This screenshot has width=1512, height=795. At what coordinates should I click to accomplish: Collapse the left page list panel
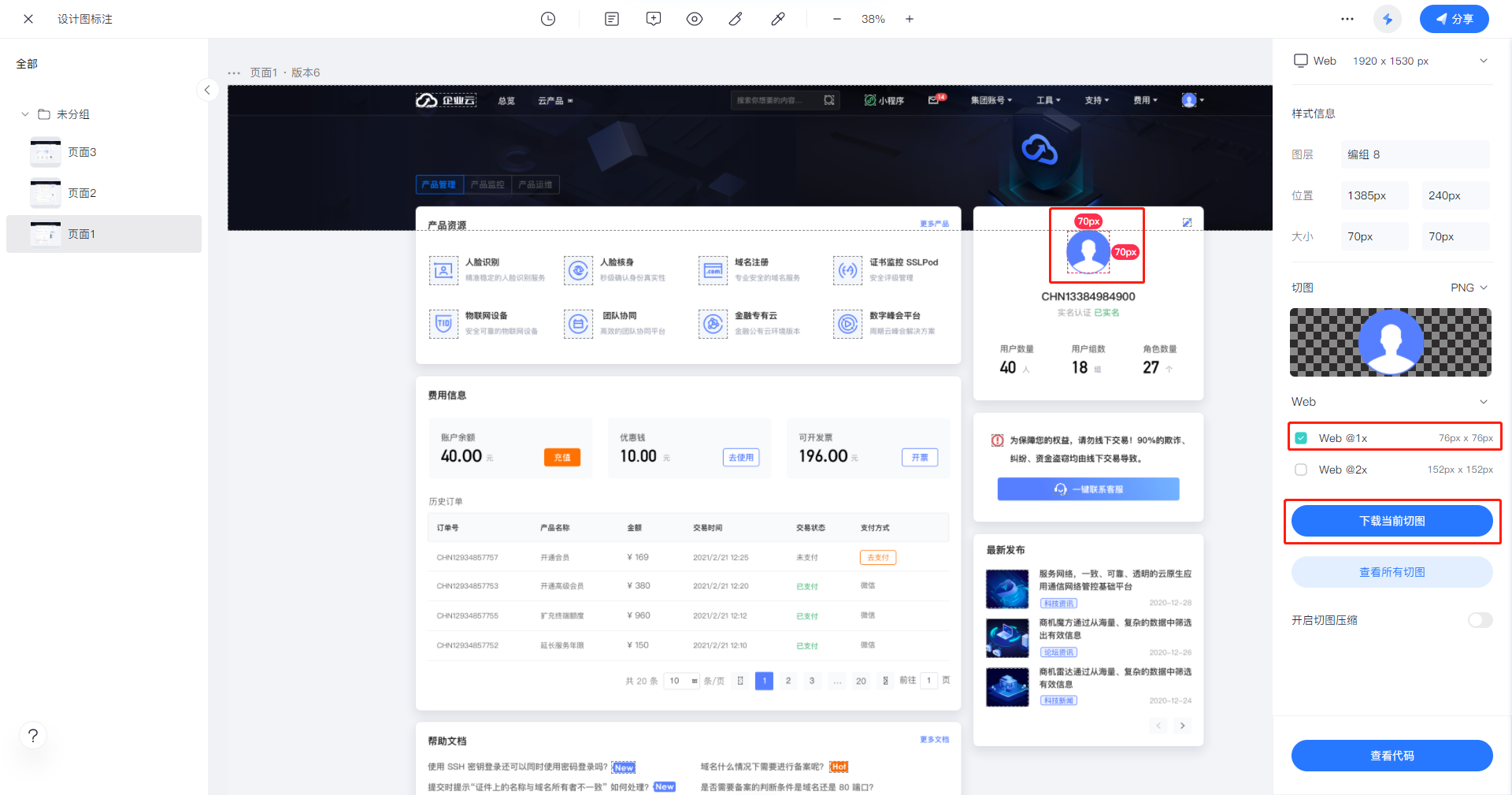click(207, 90)
